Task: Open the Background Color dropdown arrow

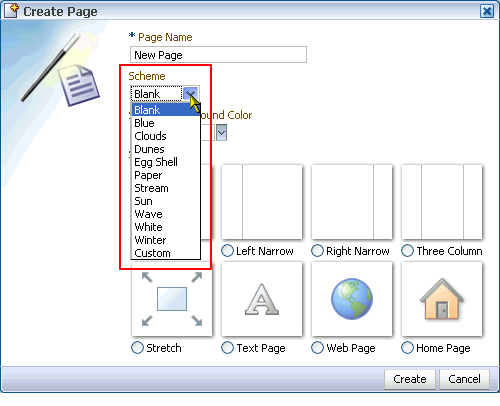Action: point(221,133)
